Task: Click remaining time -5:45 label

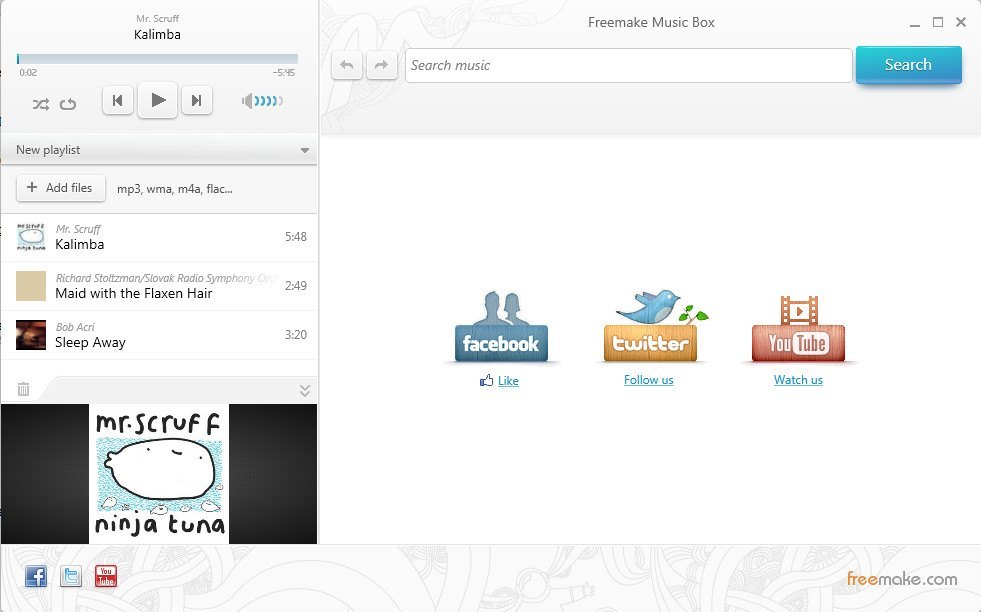Action: click(x=284, y=73)
